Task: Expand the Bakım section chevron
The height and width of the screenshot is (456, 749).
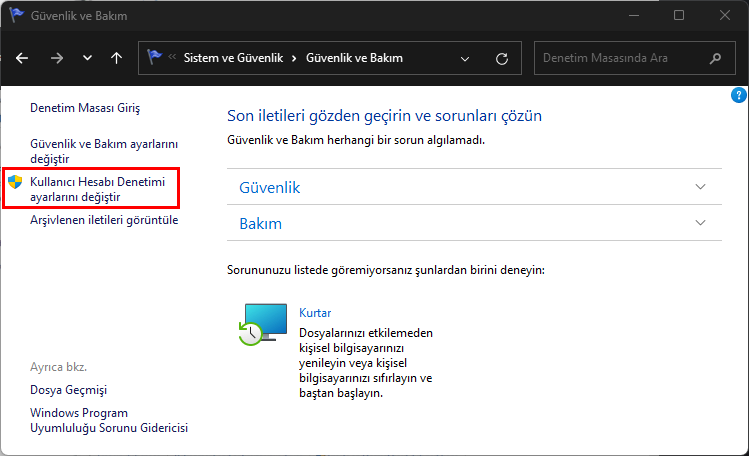Action: click(700, 223)
